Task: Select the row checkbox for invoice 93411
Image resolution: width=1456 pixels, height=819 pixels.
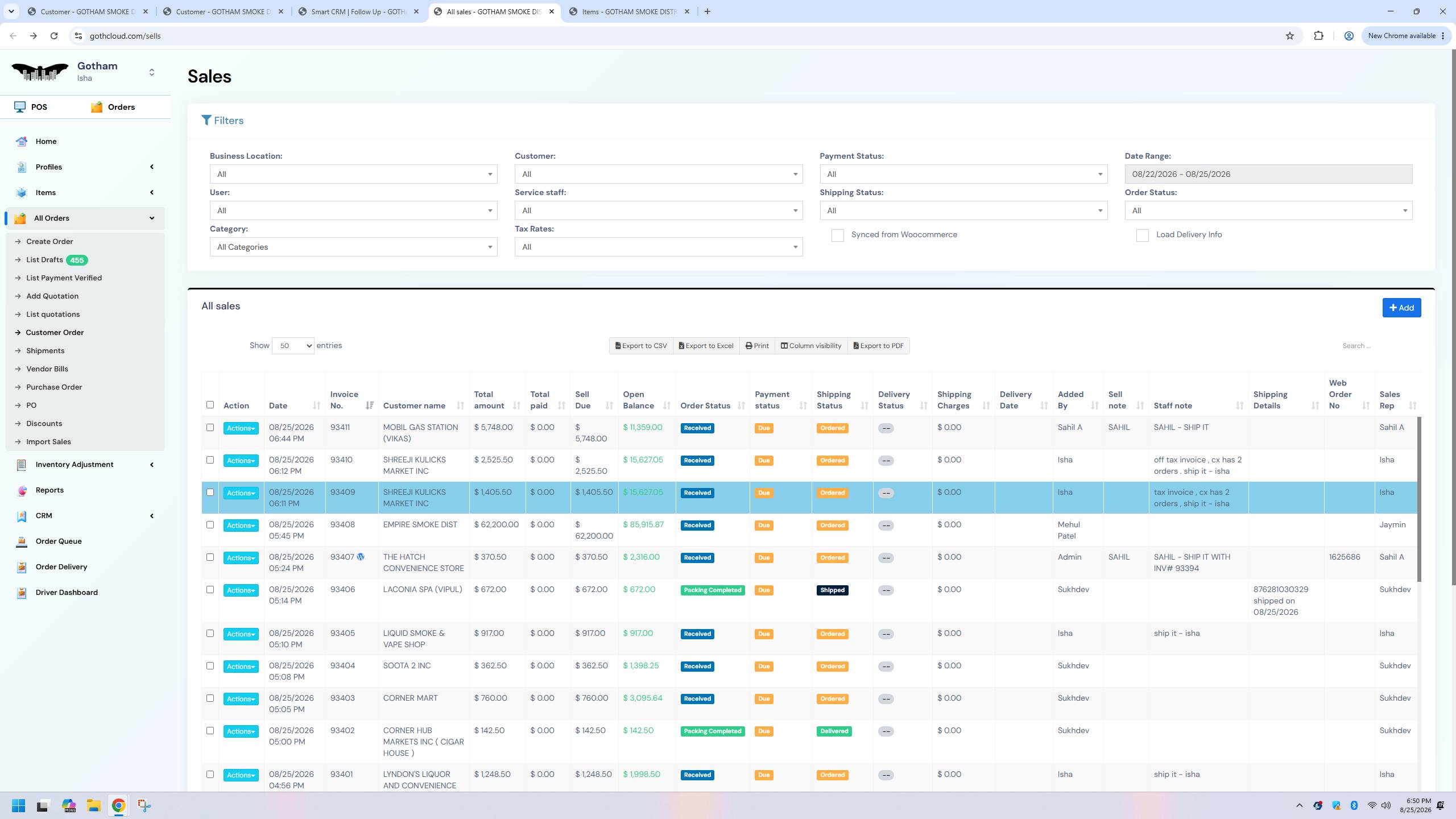Action: tap(210, 428)
